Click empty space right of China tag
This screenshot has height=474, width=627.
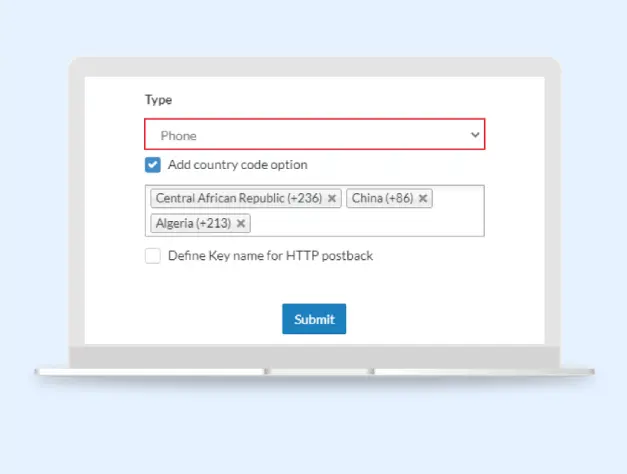pos(458,199)
